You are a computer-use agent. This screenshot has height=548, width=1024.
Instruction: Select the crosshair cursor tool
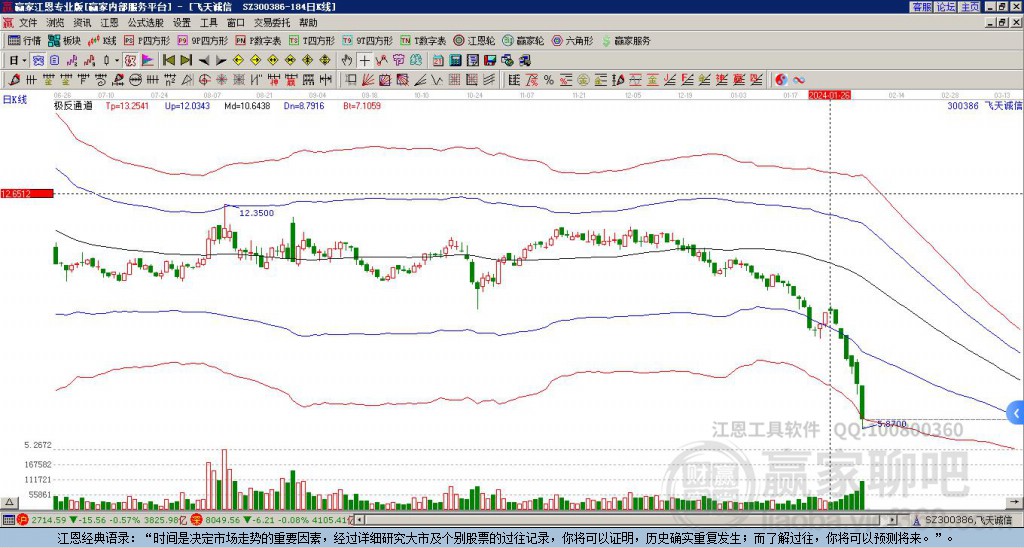pyautogui.click(x=365, y=61)
